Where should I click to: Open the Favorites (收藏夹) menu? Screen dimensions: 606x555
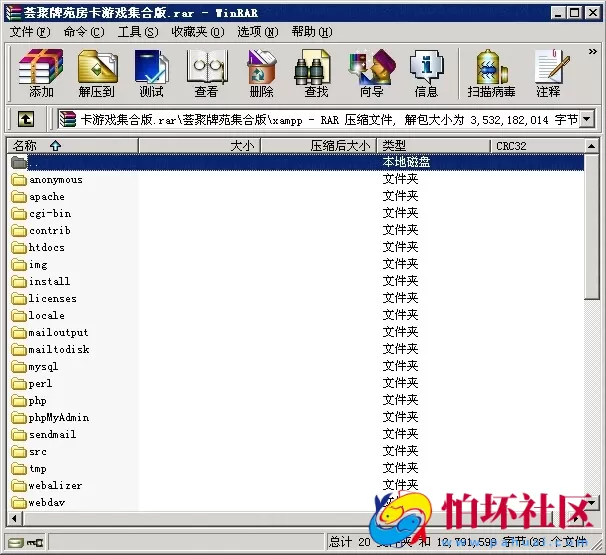click(198, 32)
